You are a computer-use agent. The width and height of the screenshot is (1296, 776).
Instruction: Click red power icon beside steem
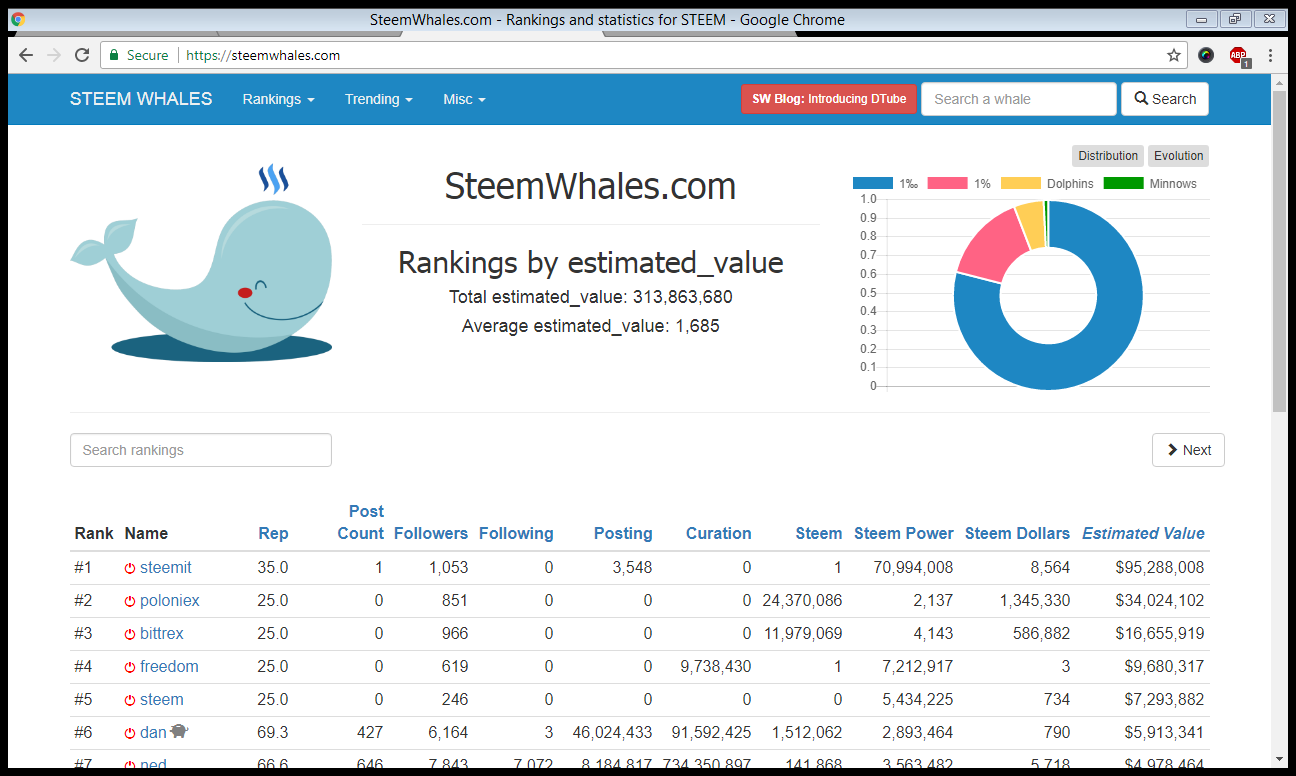[130, 700]
